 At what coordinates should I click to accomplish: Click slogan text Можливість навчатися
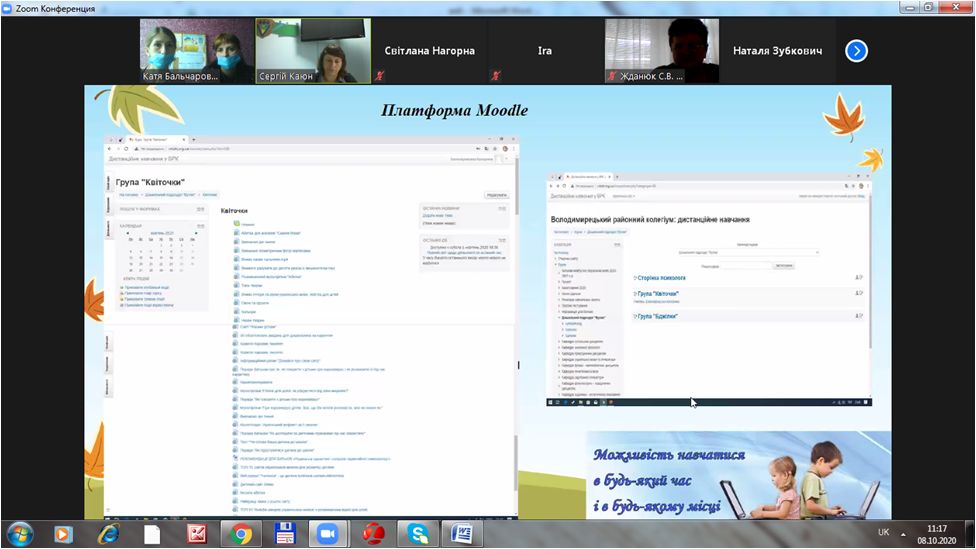click(x=669, y=455)
